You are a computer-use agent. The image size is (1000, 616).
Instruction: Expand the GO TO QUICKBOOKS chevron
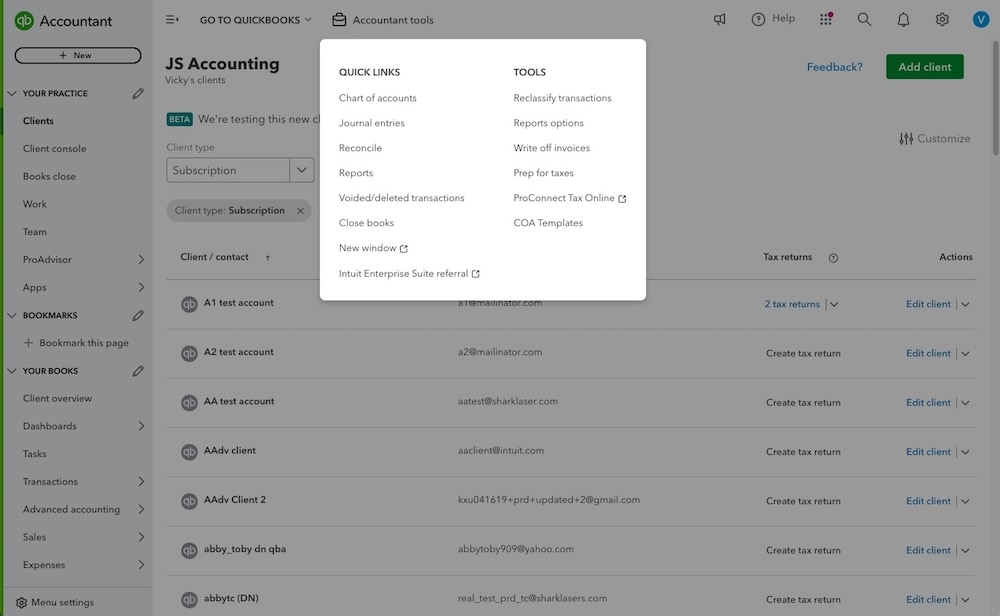point(306,17)
